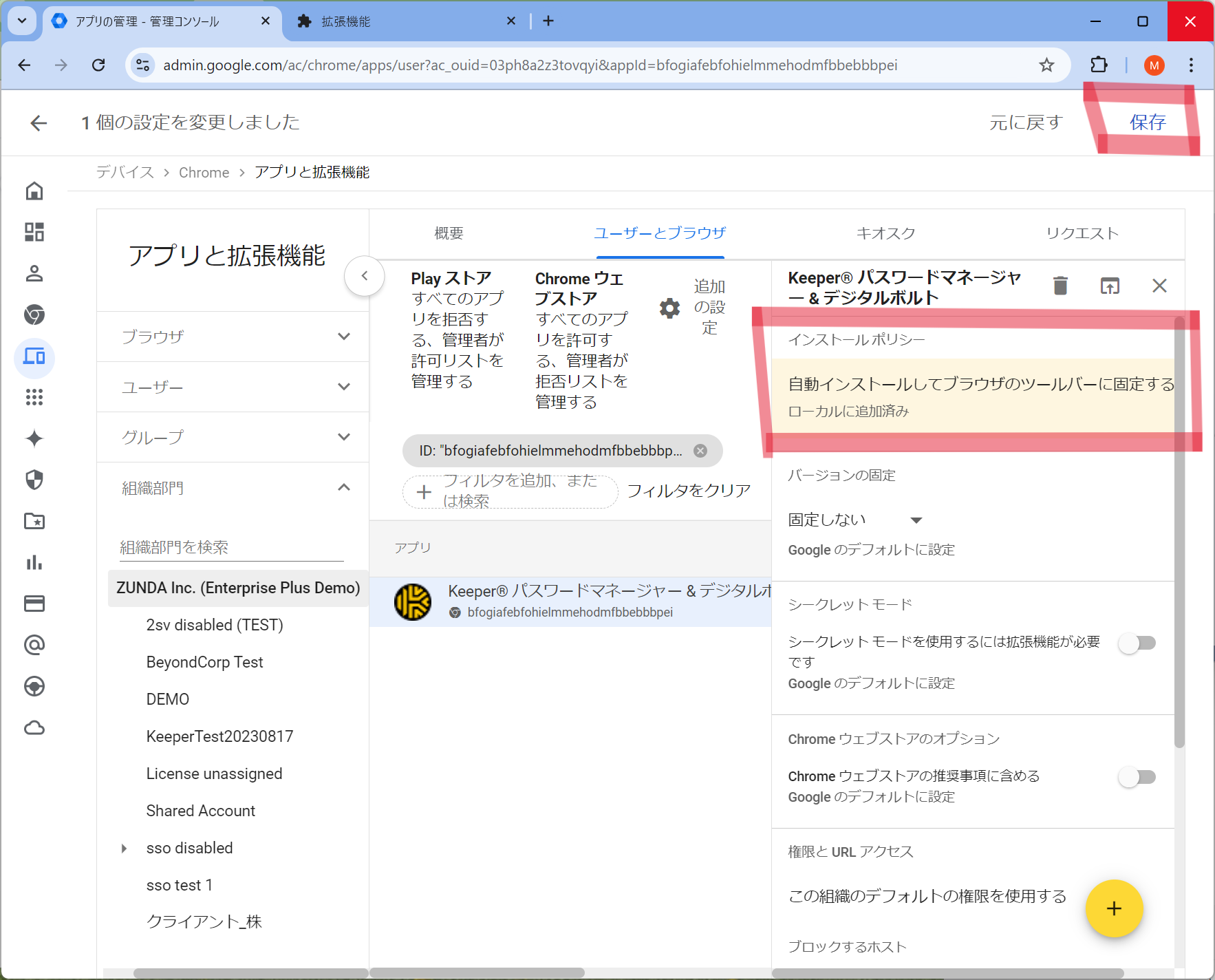
Task: Bookmark this page with star icon
Action: (x=1046, y=65)
